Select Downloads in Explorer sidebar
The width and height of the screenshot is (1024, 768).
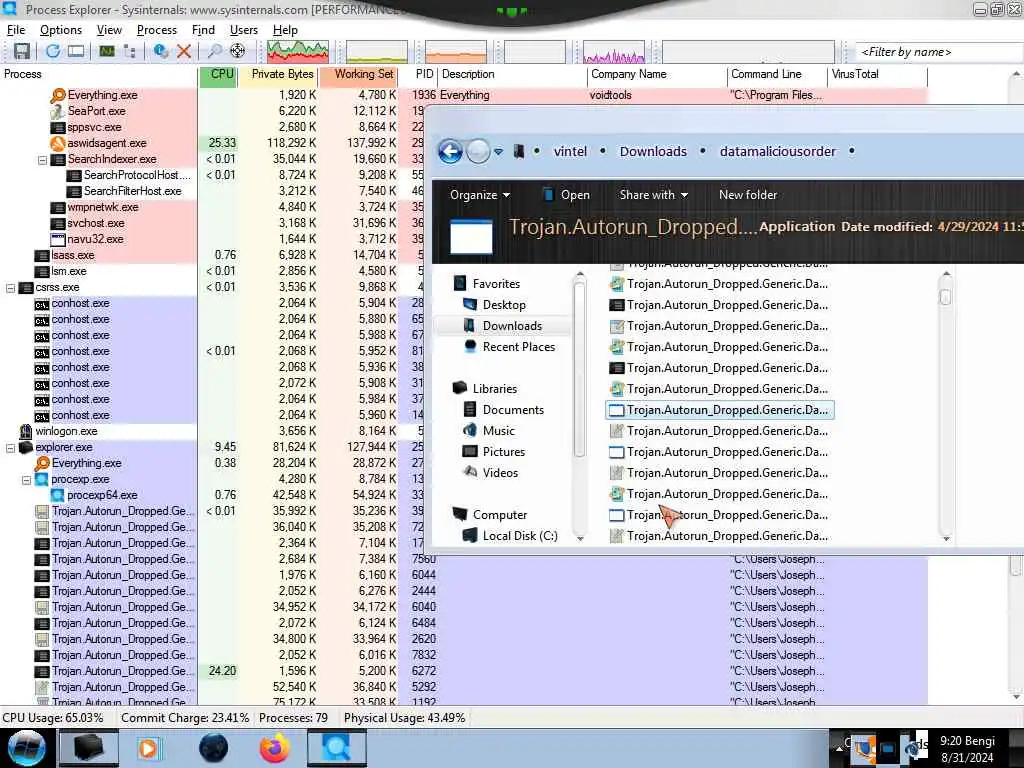pyautogui.click(x=512, y=326)
